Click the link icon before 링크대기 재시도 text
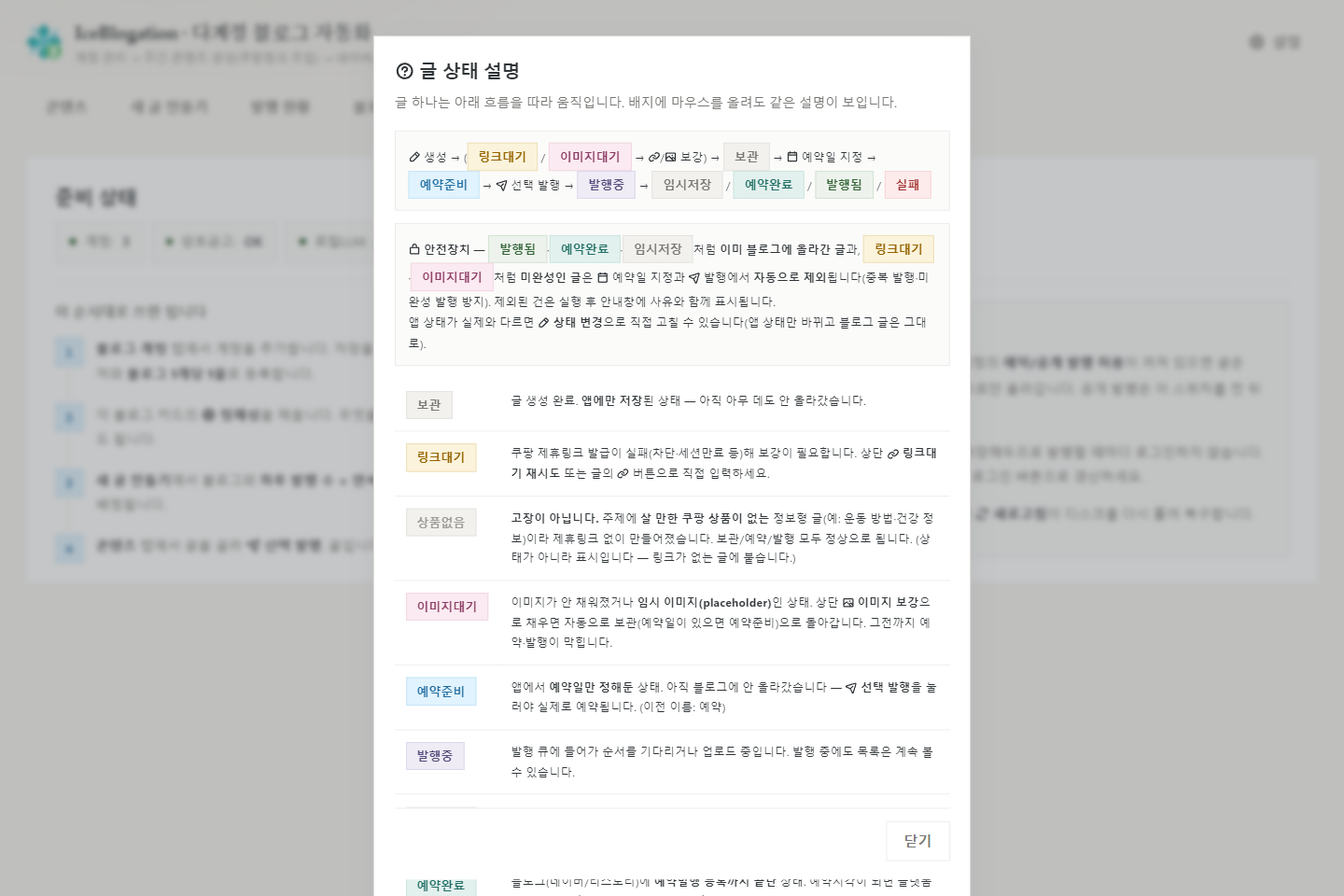 893,454
